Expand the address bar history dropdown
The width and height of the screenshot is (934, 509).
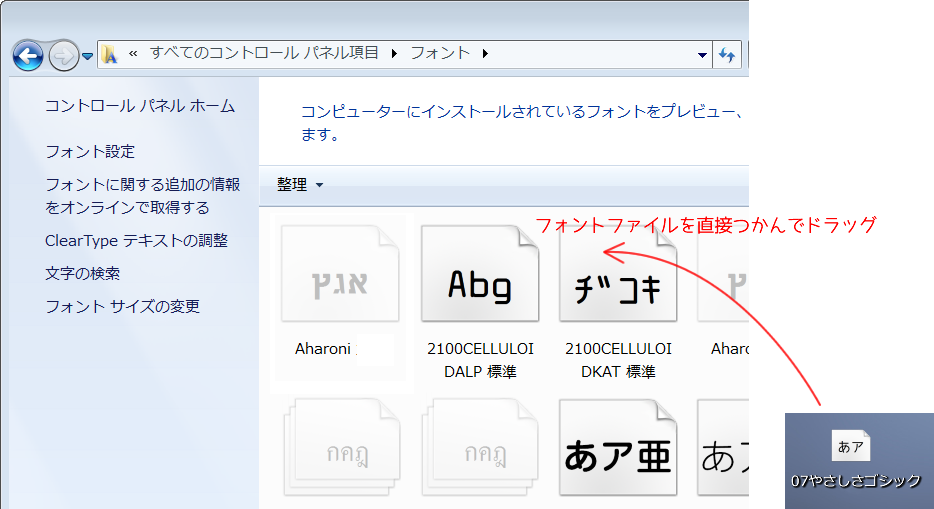click(701, 54)
